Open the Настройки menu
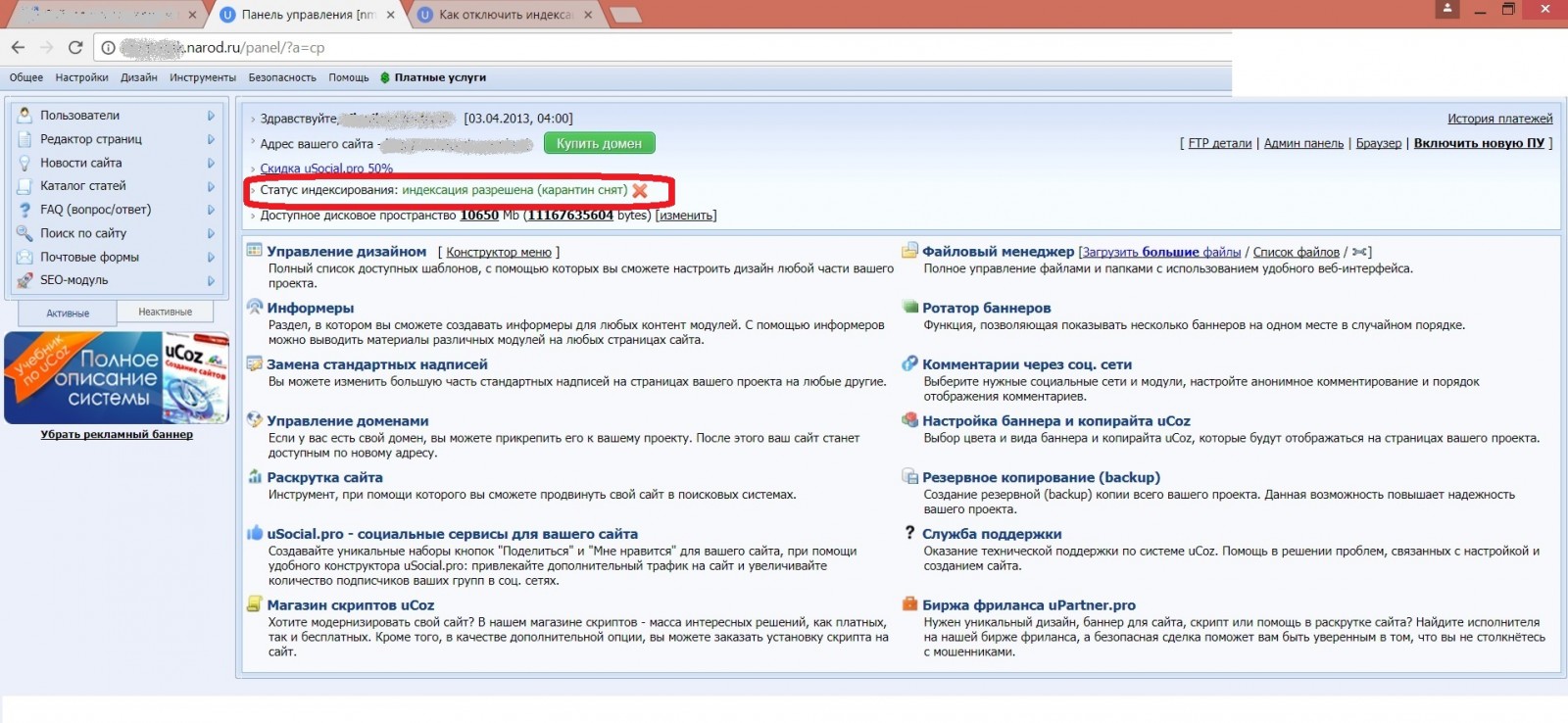Viewport: 1568px width, 723px height. pos(81,77)
